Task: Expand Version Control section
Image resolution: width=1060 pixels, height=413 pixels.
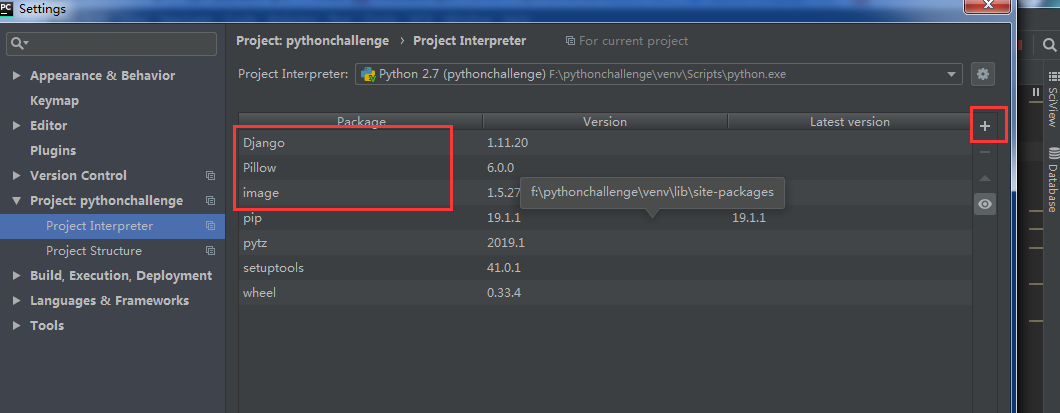Action: (x=17, y=176)
